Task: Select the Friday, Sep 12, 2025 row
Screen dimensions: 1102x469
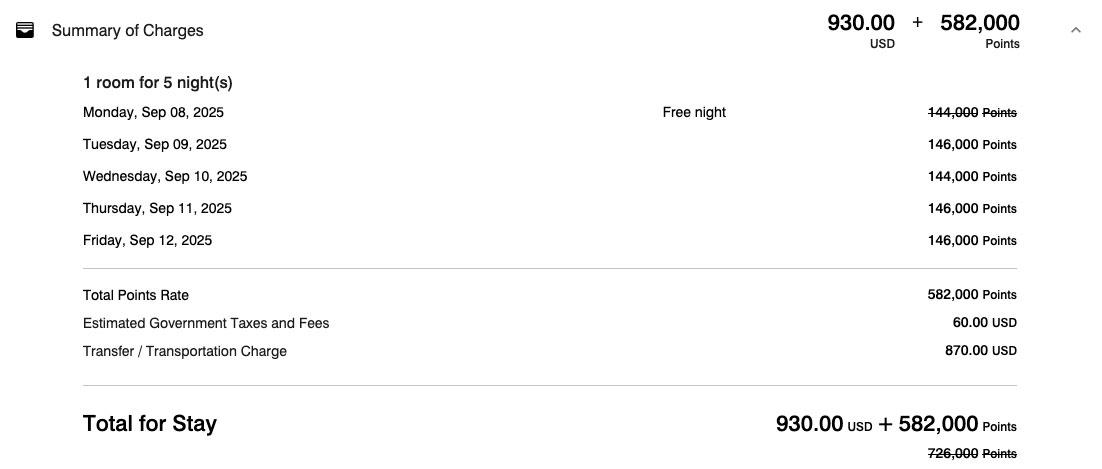Action: 550,240
